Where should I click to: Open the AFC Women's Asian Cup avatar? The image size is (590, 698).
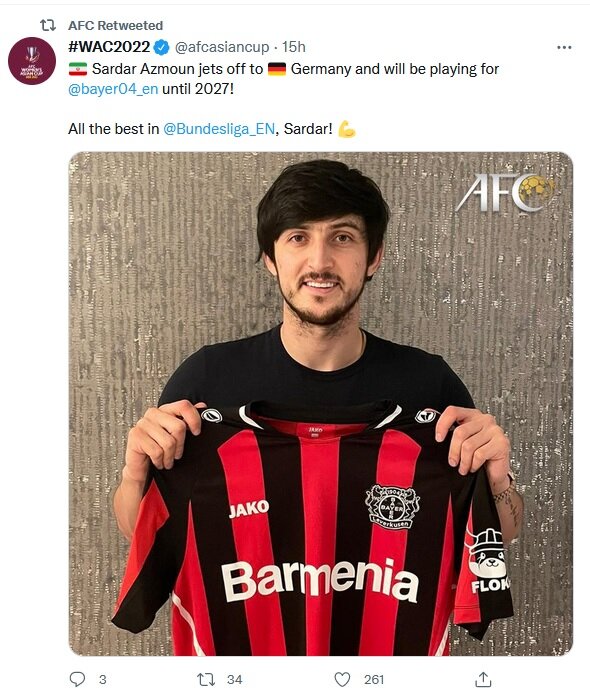point(32,61)
